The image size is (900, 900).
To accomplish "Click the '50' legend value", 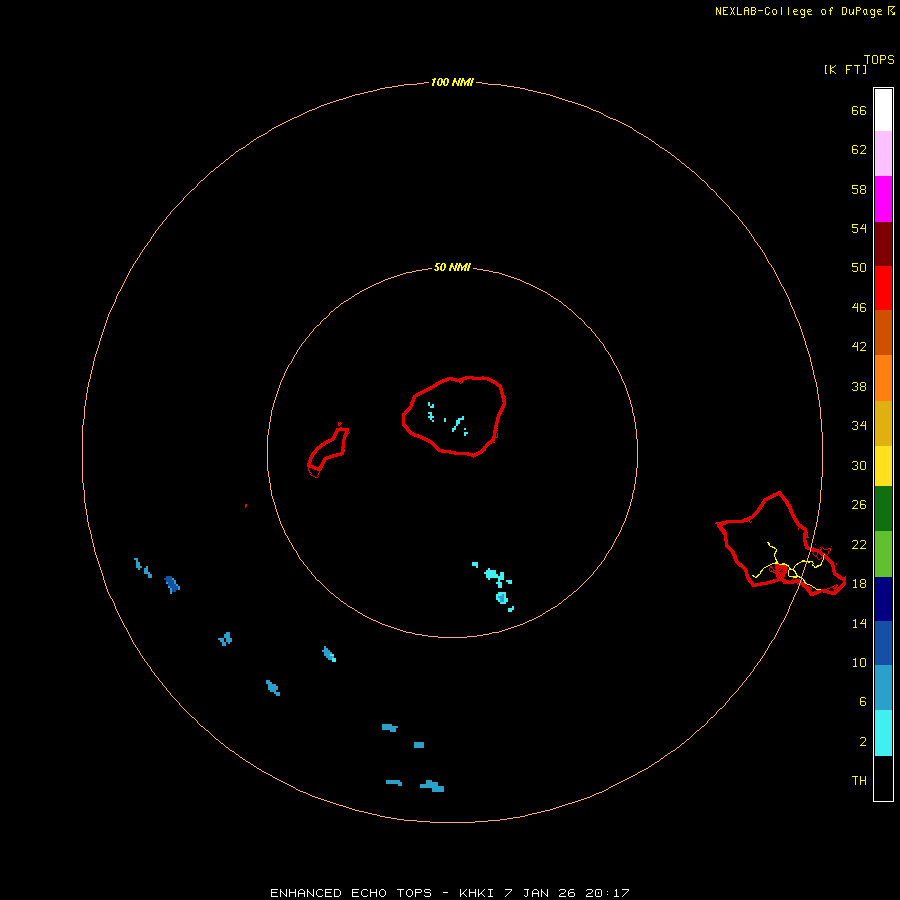I will (x=859, y=267).
